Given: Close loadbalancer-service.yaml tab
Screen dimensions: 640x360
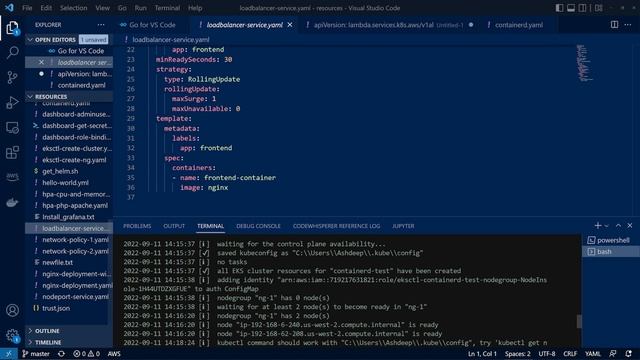Looking at the screenshot, I should [x=290, y=25].
